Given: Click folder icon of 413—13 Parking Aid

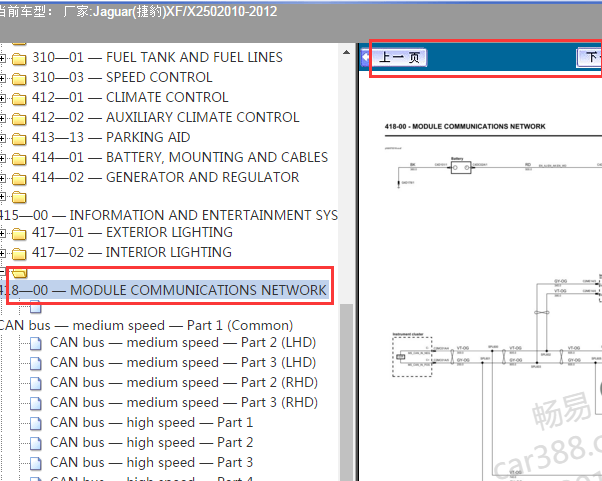Looking at the screenshot, I should coord(19,139).
